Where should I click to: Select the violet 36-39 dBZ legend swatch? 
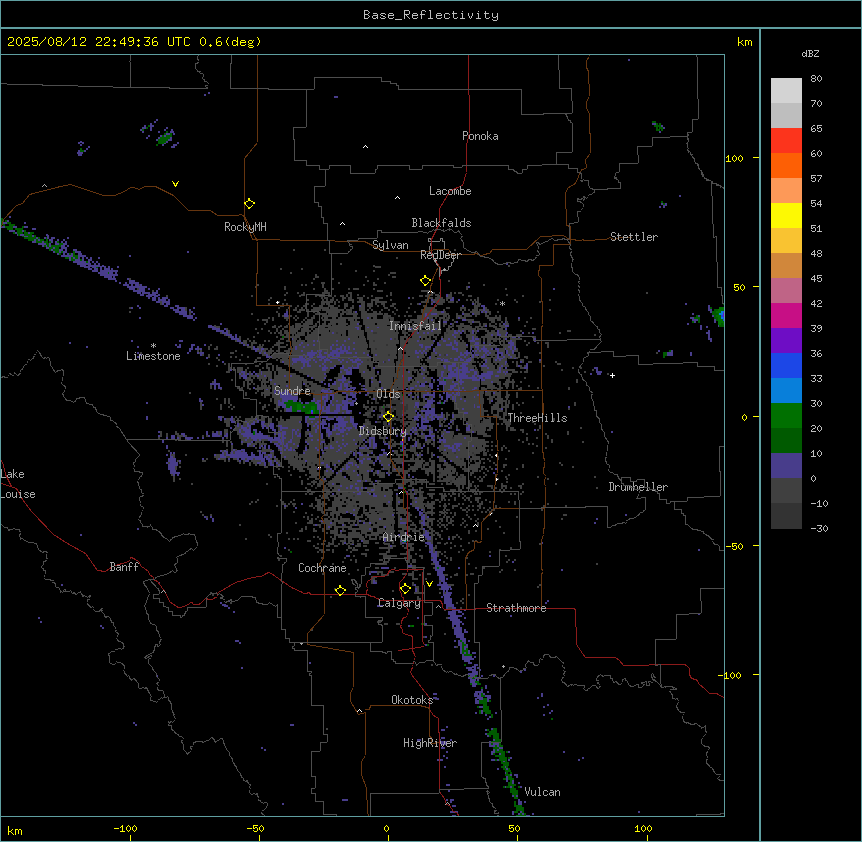(786, 340)
